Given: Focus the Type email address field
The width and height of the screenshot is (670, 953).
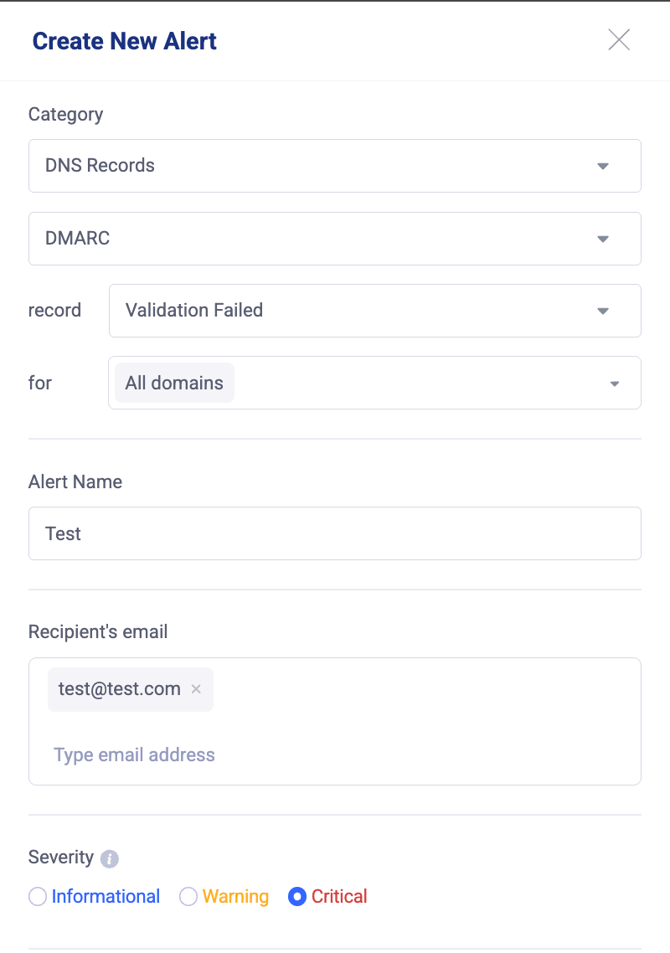Looking at the screenshot, I should click(134, 754).
